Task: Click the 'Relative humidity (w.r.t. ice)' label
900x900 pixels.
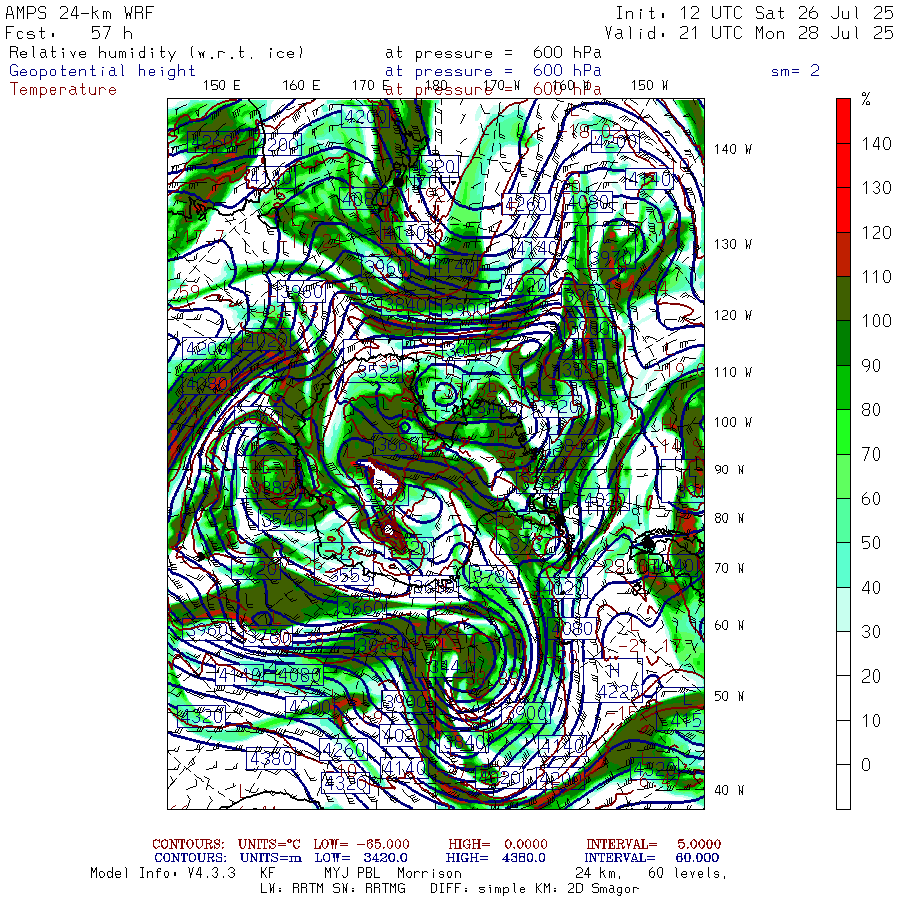Action: click(x=156, y=53)
